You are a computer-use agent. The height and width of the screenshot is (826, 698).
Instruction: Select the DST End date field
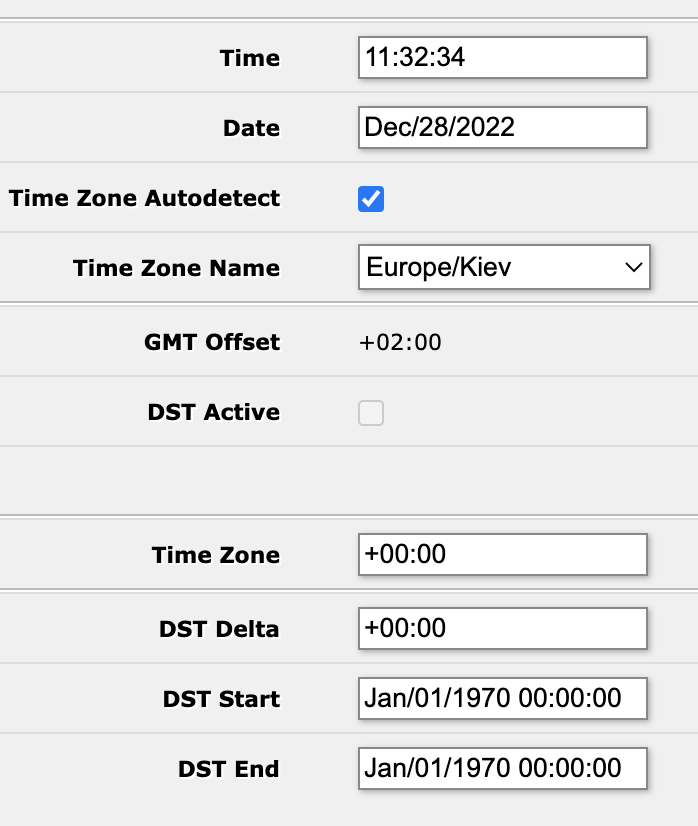[502, 768]
